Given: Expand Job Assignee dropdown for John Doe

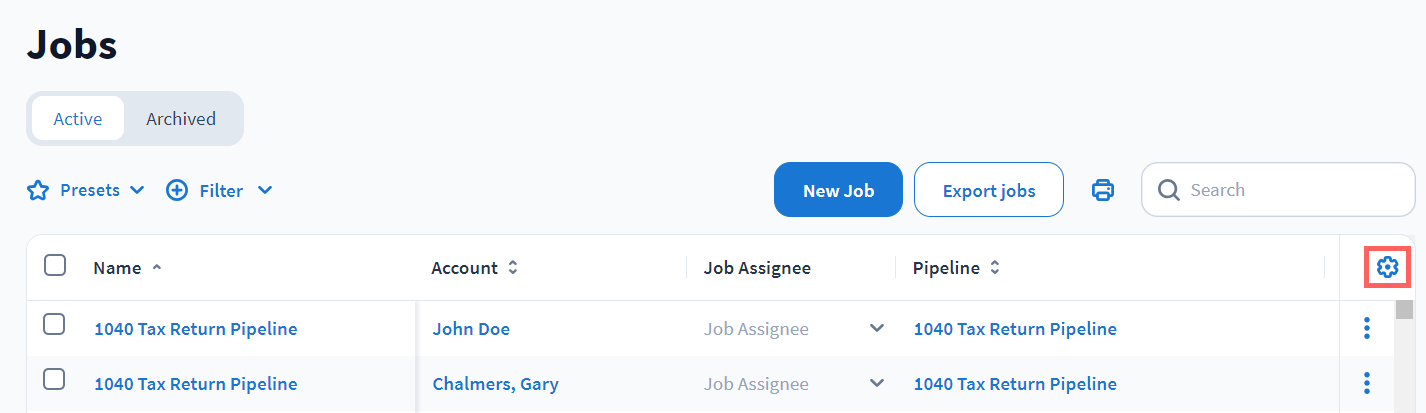Looking at the screenshot, I should [877, 329].
